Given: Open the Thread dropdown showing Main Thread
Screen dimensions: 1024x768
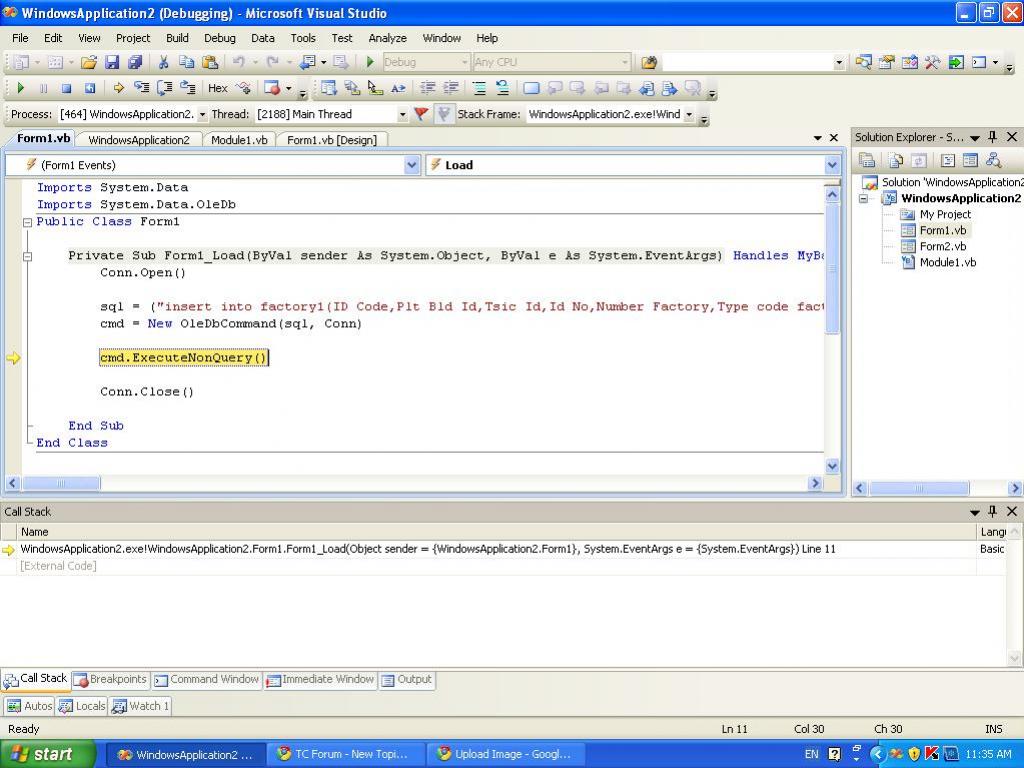Looking at the screenshot, I should [402, 114].
